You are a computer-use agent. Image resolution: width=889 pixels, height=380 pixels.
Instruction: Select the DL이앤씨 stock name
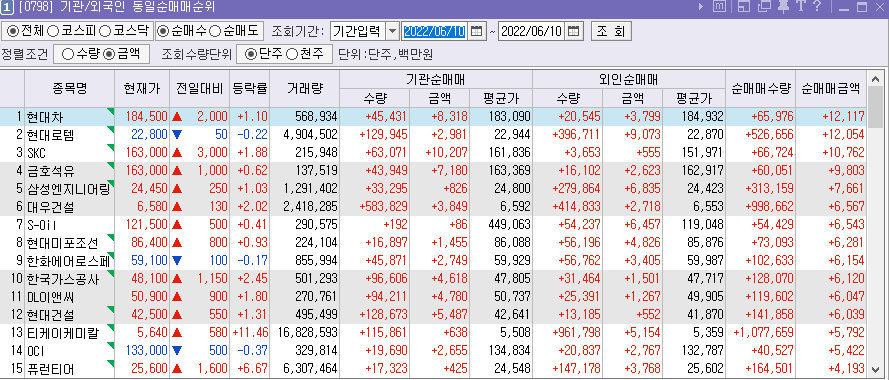[x=50, y=296]
